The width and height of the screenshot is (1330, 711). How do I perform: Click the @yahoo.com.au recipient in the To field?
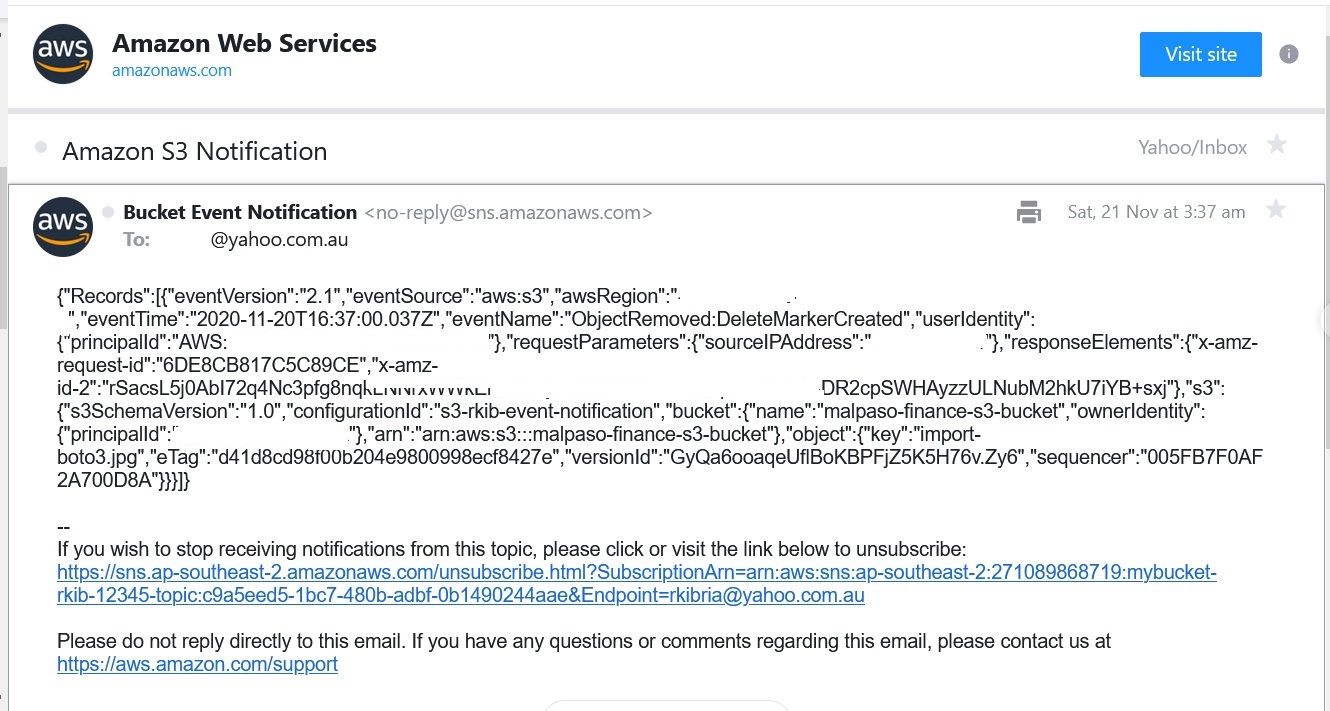coord(279,240)
